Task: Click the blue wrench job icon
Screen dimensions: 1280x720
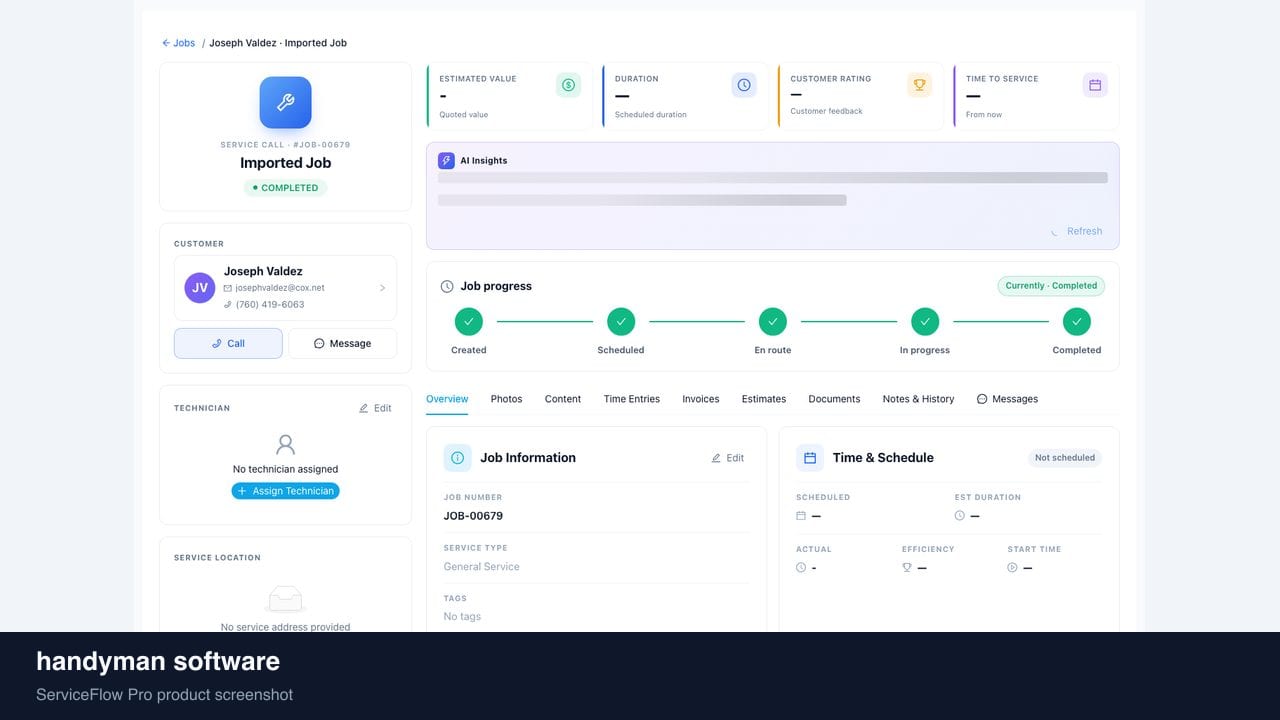Action: click(285, 103)
